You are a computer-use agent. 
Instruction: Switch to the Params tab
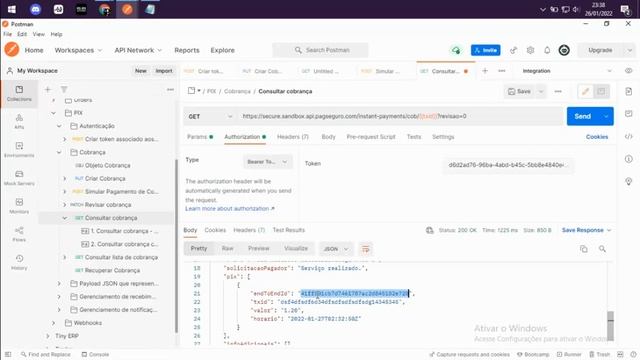(200, 137)
